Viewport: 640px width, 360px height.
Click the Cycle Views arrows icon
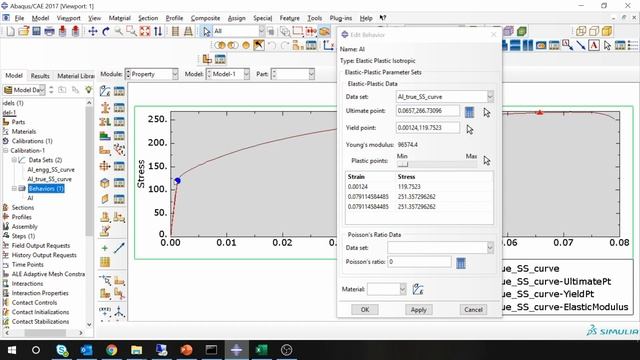[x=158, y=31]
